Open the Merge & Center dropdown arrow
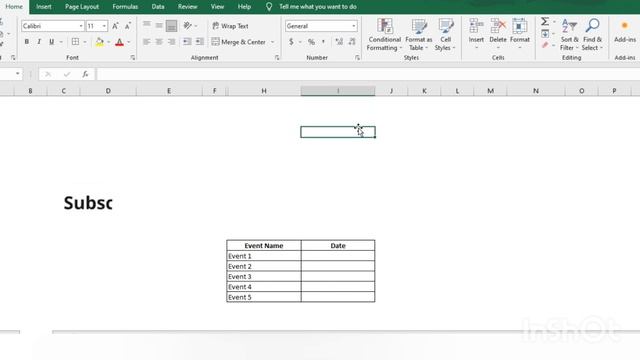The height and width of the screenshot is (360, 640). [273, 42]
